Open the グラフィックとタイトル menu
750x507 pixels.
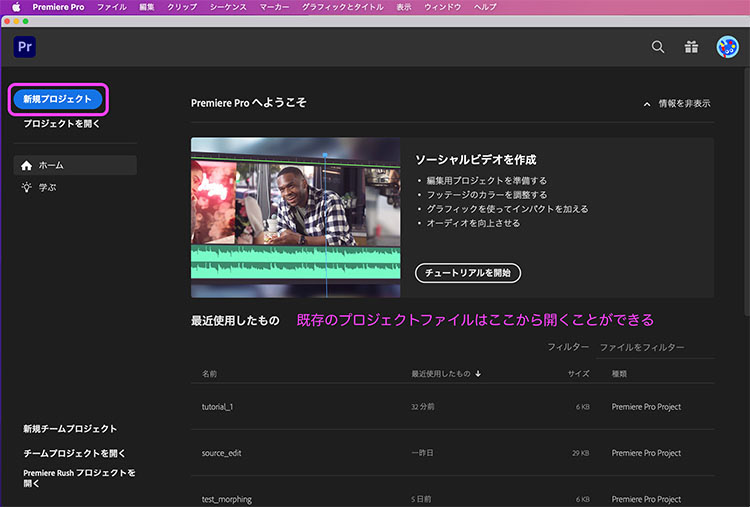click(x=342, y=7)
